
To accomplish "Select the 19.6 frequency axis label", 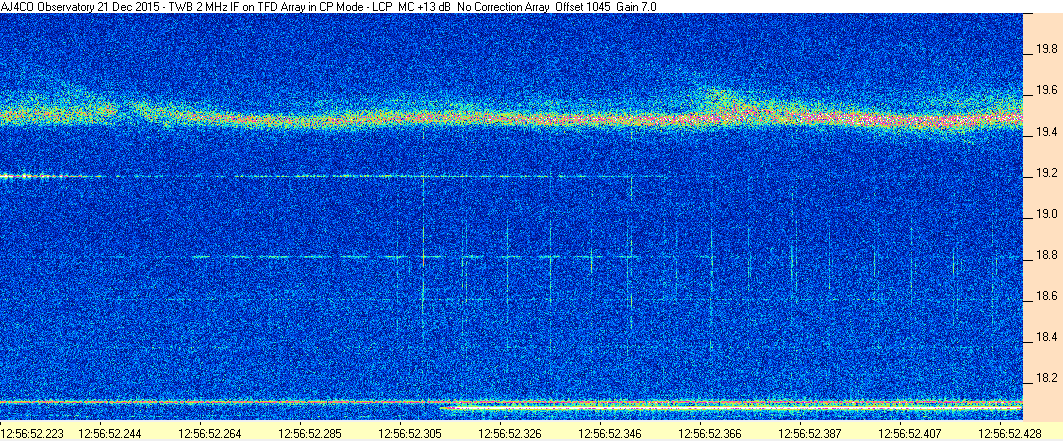I will click(x=1045, y=91).
